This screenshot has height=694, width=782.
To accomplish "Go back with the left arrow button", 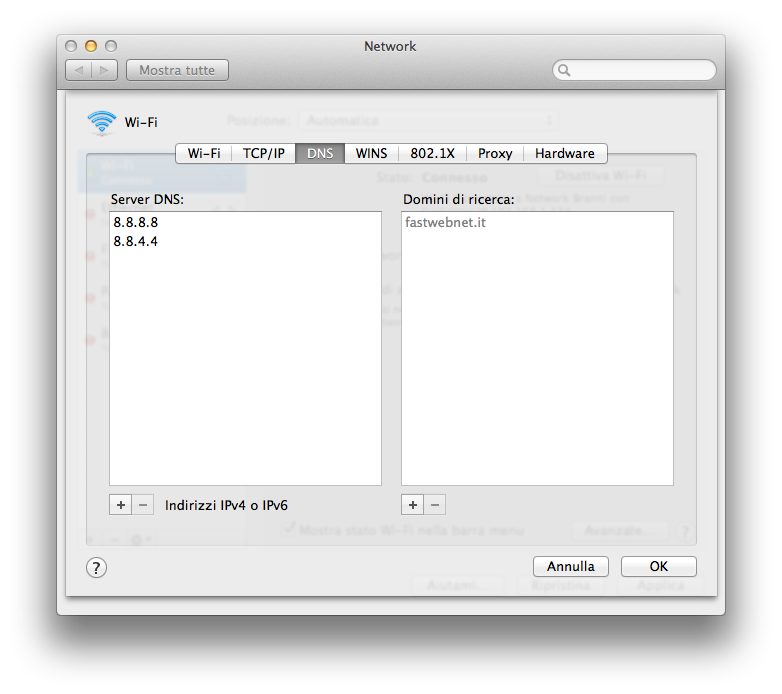I will 79,70.
